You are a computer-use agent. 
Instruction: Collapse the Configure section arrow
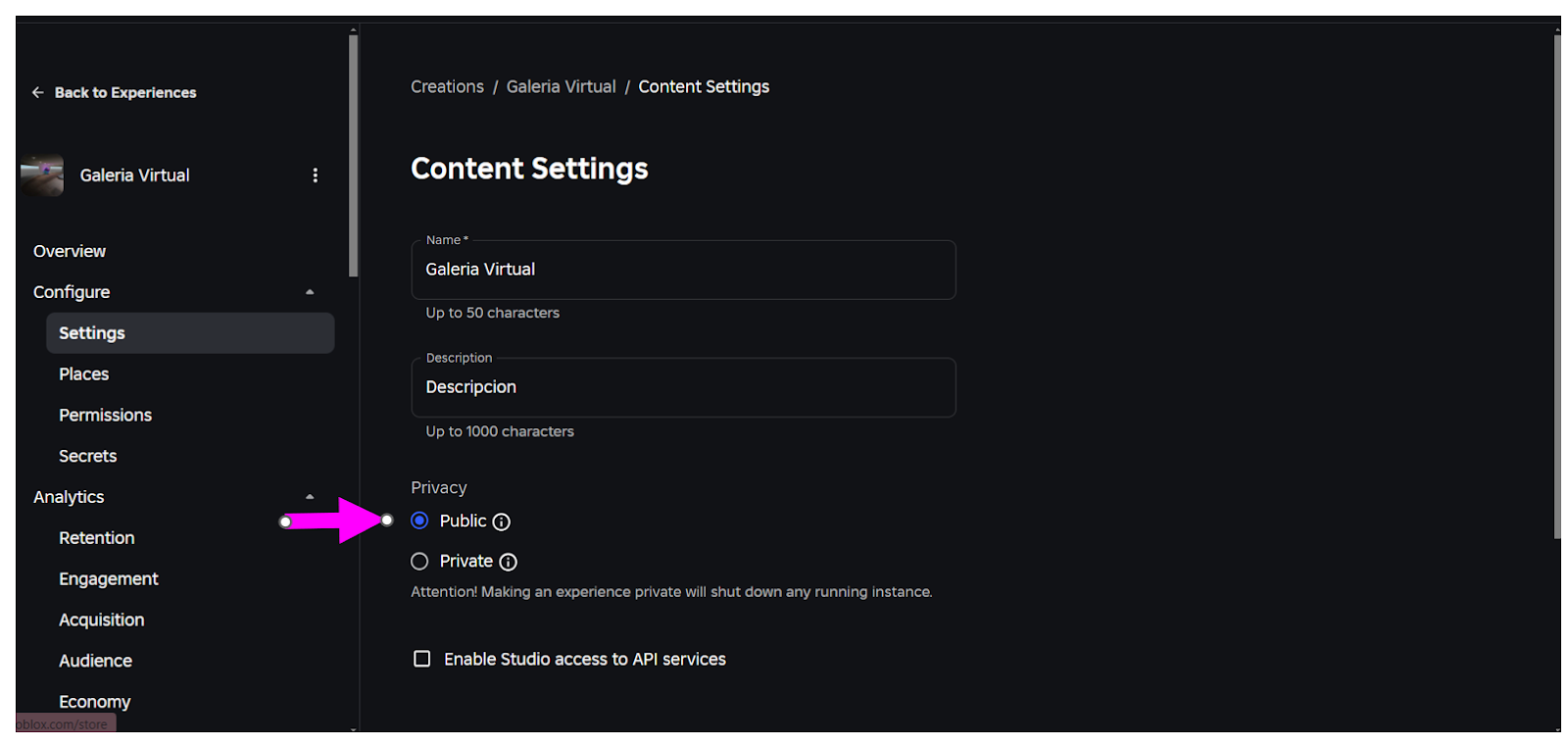pos(310,292)
